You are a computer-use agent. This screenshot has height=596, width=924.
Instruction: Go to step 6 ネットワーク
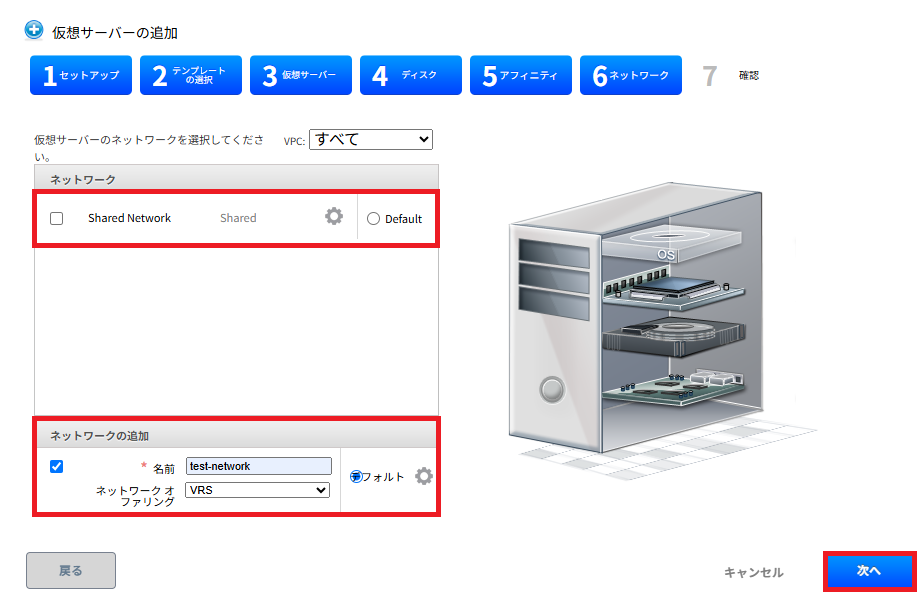click(x=631, y=75)
